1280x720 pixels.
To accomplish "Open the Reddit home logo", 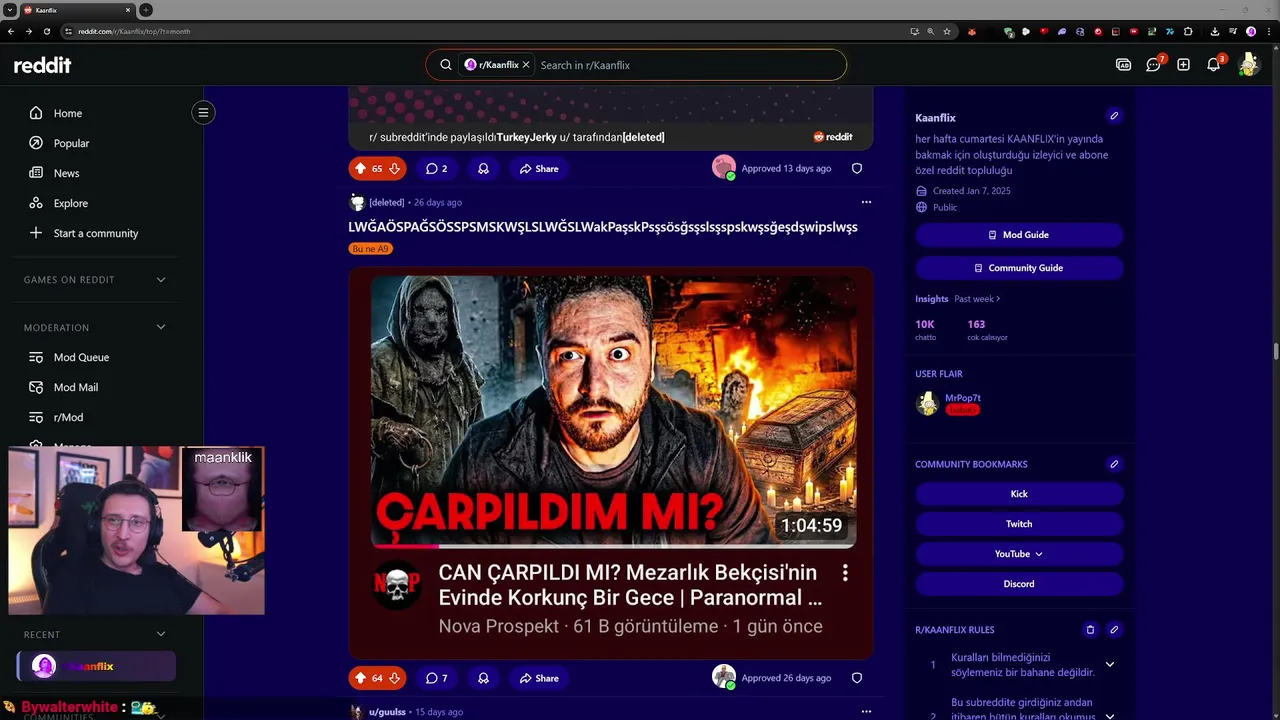I will point(42,65).
